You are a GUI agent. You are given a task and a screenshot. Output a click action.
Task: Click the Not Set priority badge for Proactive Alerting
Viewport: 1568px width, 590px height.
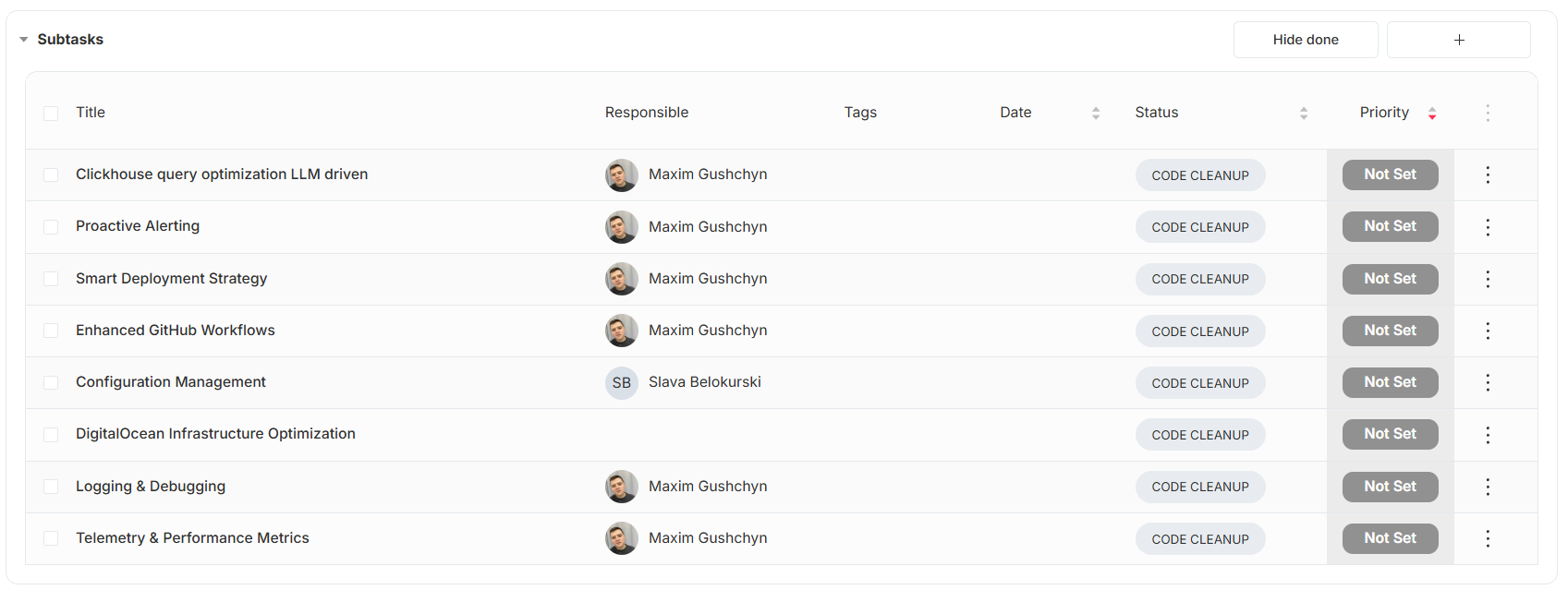tap(1390, 226)
